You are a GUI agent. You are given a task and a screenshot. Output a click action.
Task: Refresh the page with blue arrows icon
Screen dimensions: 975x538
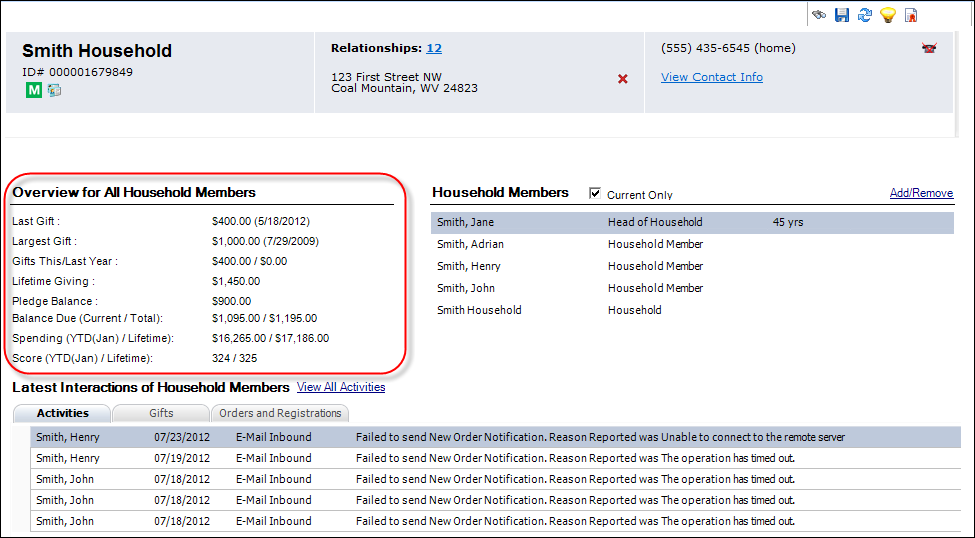(864, 15)
